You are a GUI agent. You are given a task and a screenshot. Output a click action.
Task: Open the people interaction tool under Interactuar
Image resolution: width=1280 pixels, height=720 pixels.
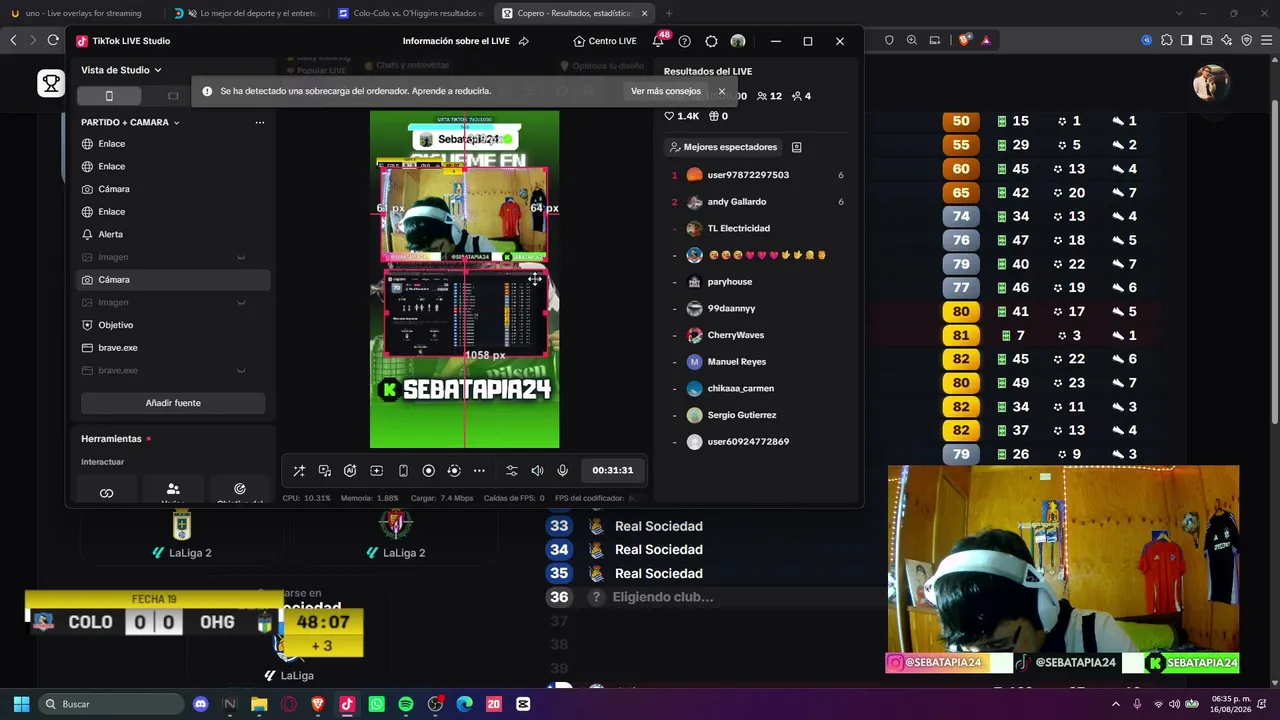click(x=173, y=491)
